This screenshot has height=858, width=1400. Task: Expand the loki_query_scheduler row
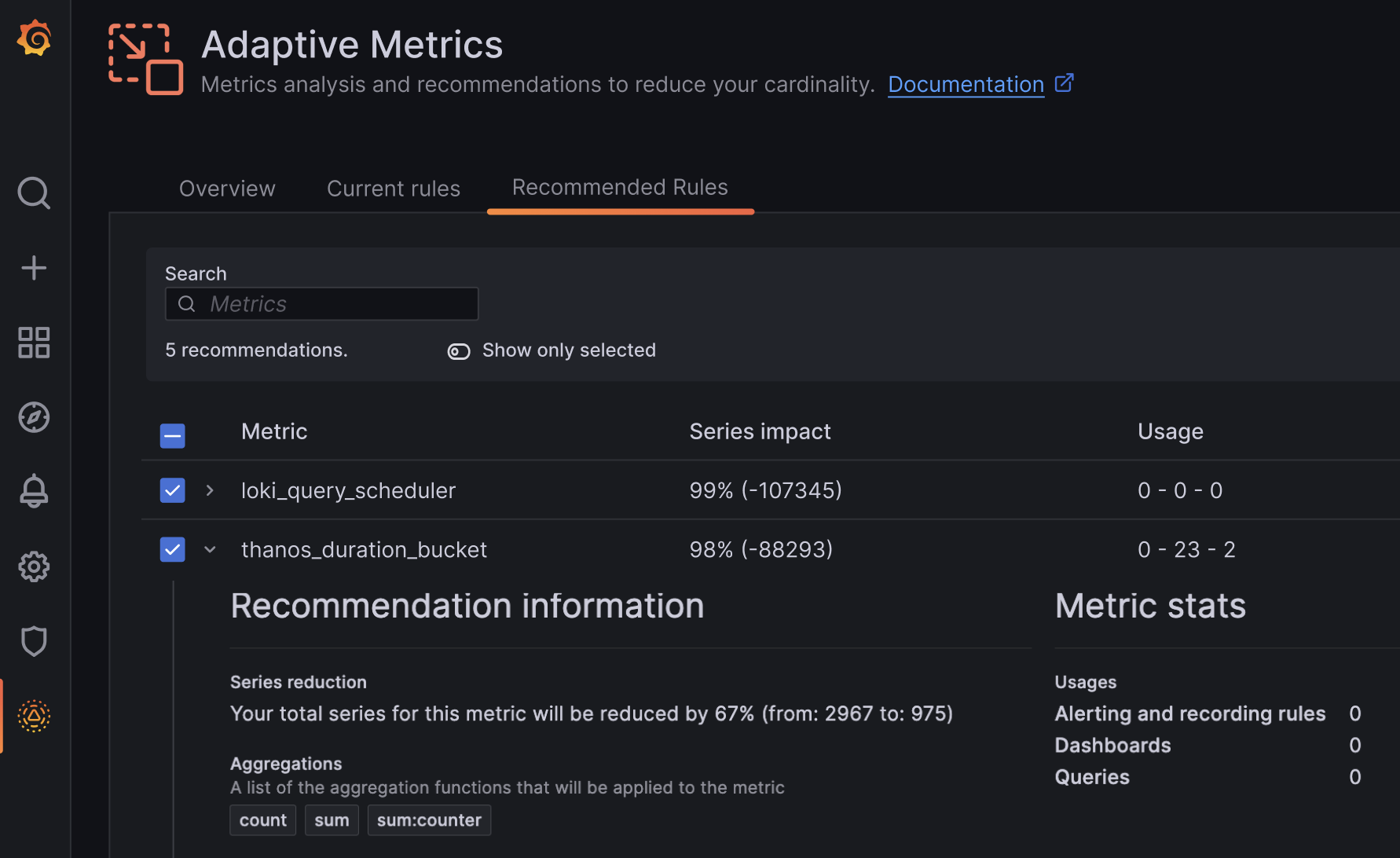(210, 490)
